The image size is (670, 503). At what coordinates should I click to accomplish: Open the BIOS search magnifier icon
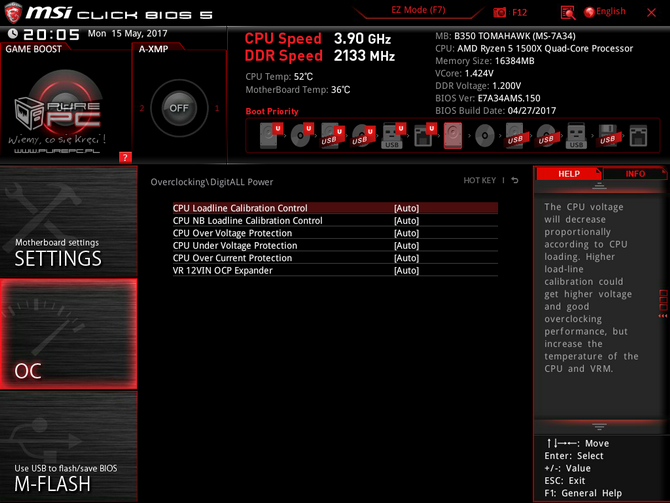pyautogui.click(x=567, y=13)
